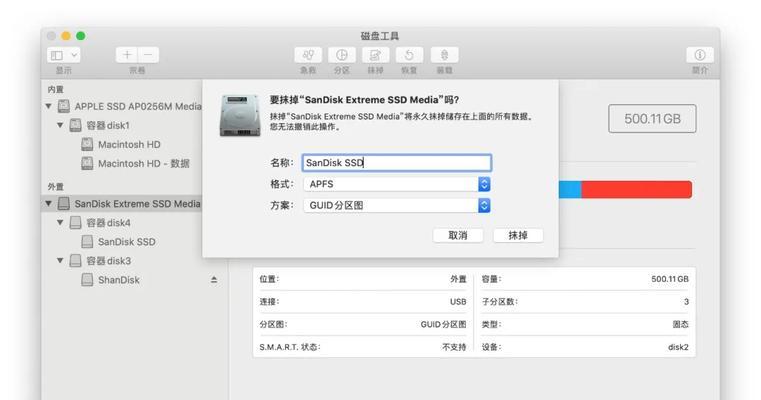This screenshot has width=761, height=400.
Task: Click the add volume plus button
Action: pyautogui.click(x=127, y=55)
